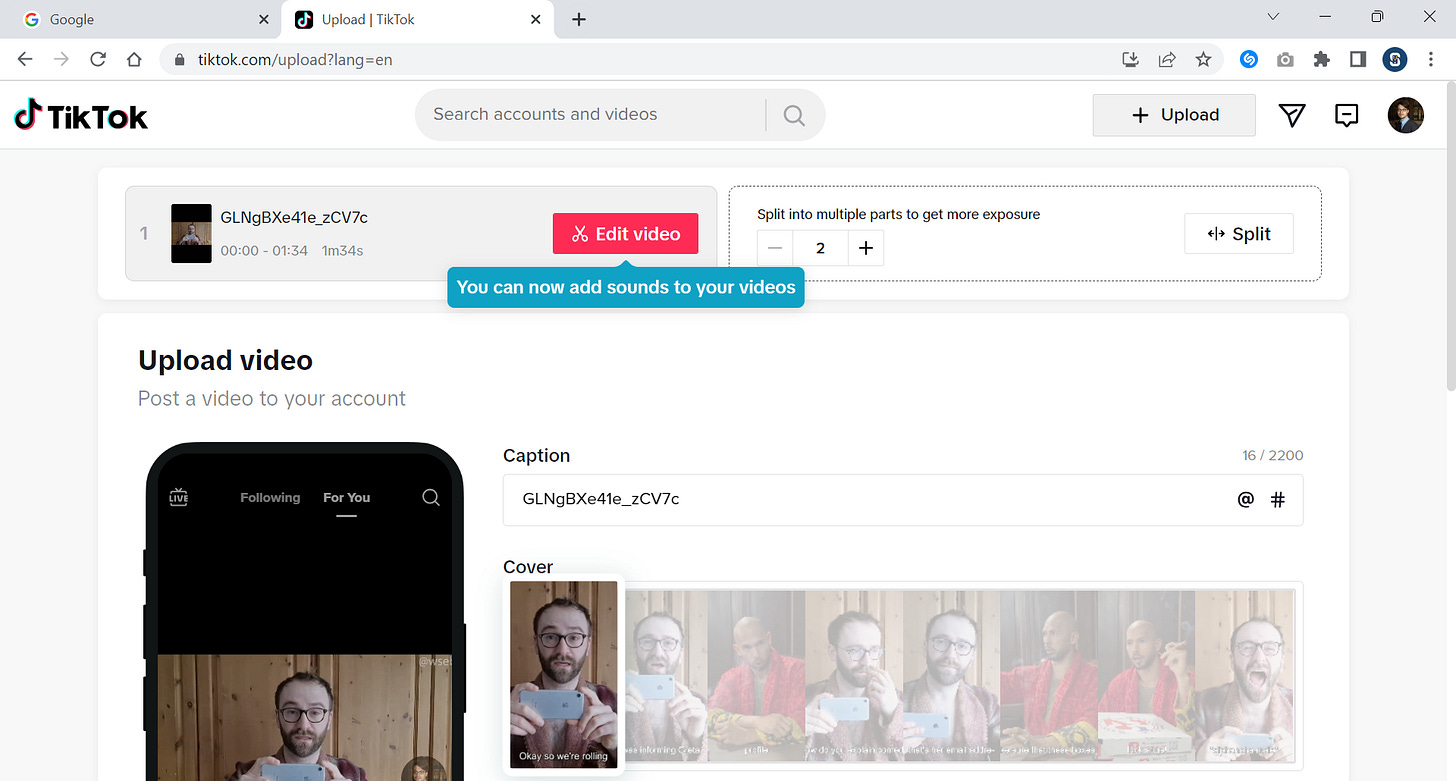
Task: Click the uploaded video thumbnail GLNgBXe41e_zCV7c
Action: point(191,234)
